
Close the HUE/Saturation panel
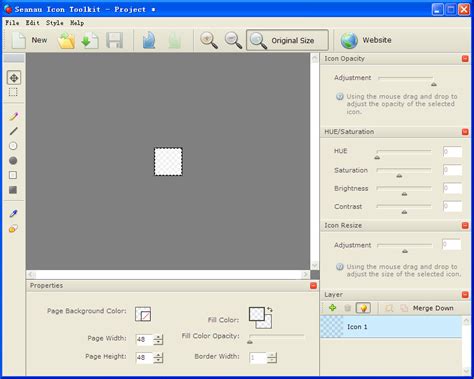point(465,132)
